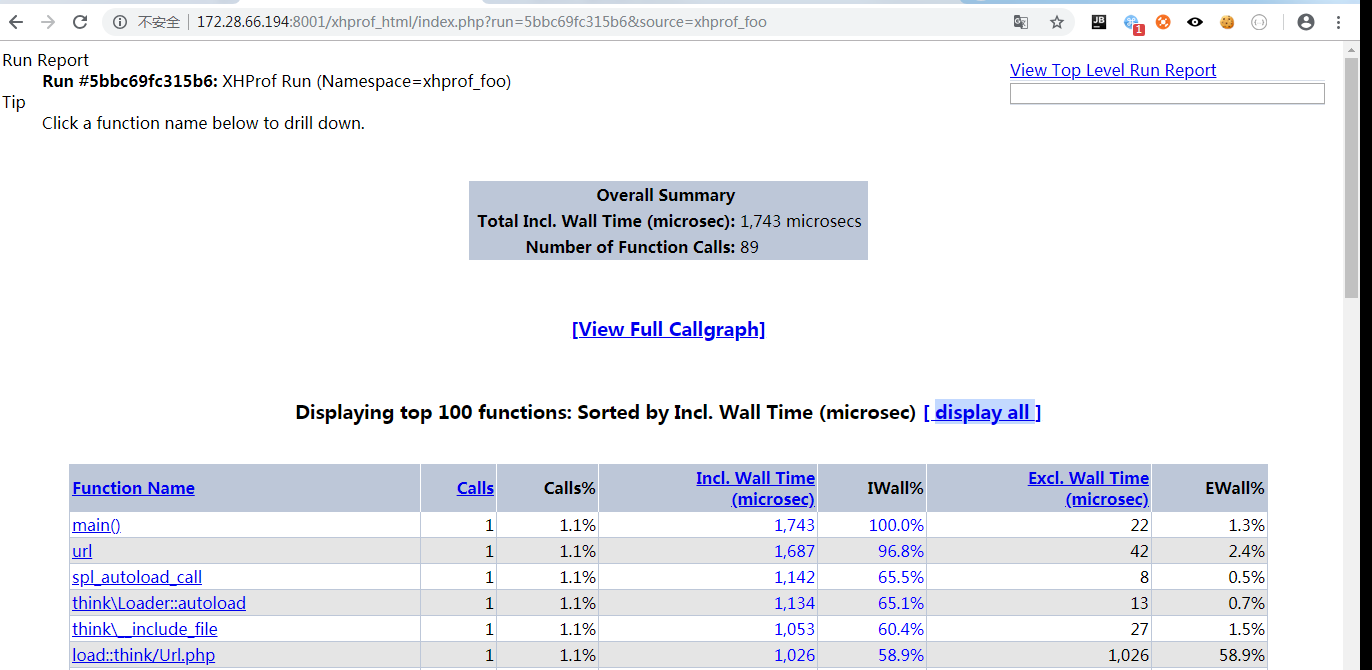This screenshot has width=1372, height=670.
Task: Click the translate page icon
Action: tap(1020, 22)
